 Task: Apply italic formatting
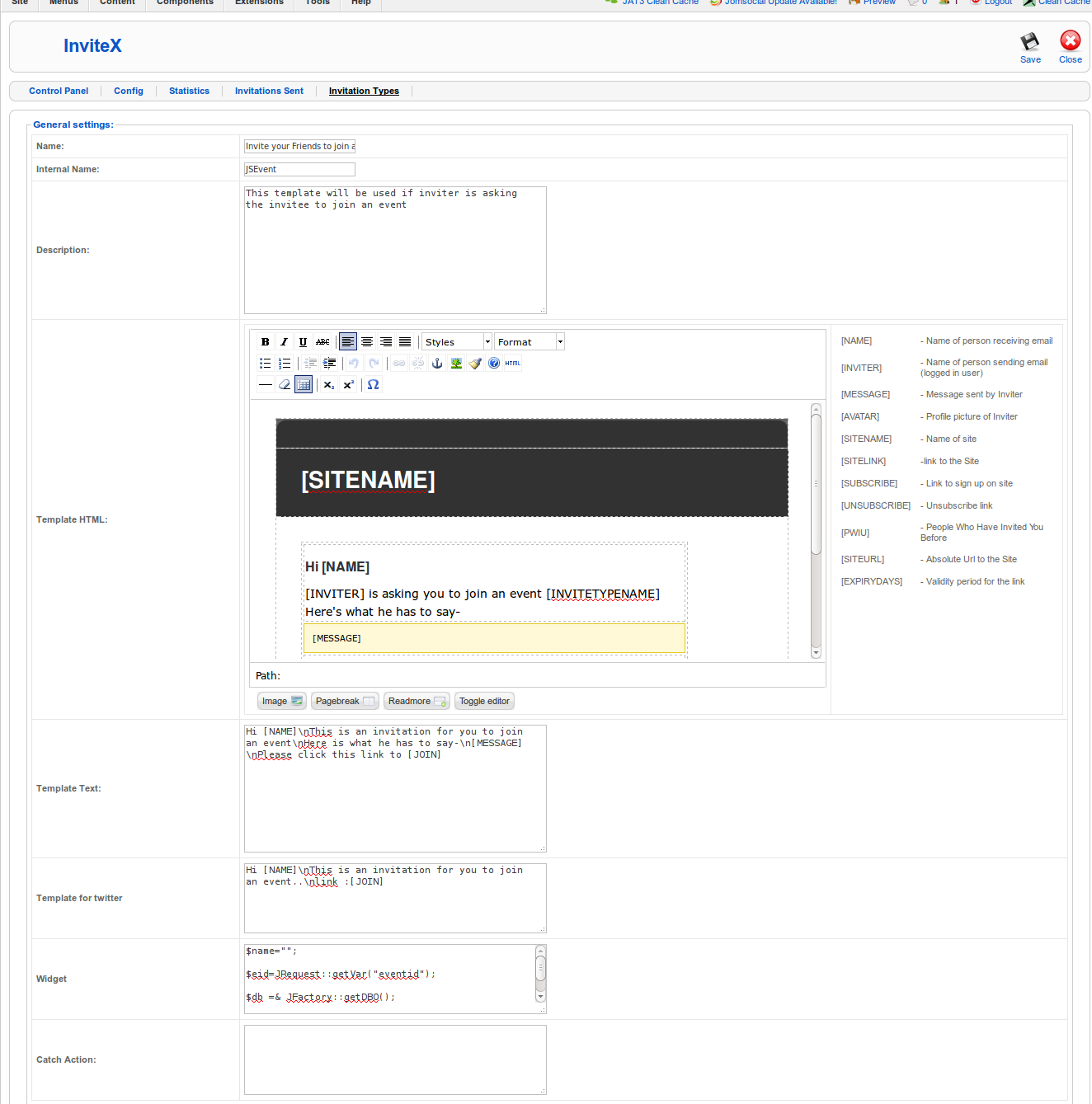click(x=285, y=341)
